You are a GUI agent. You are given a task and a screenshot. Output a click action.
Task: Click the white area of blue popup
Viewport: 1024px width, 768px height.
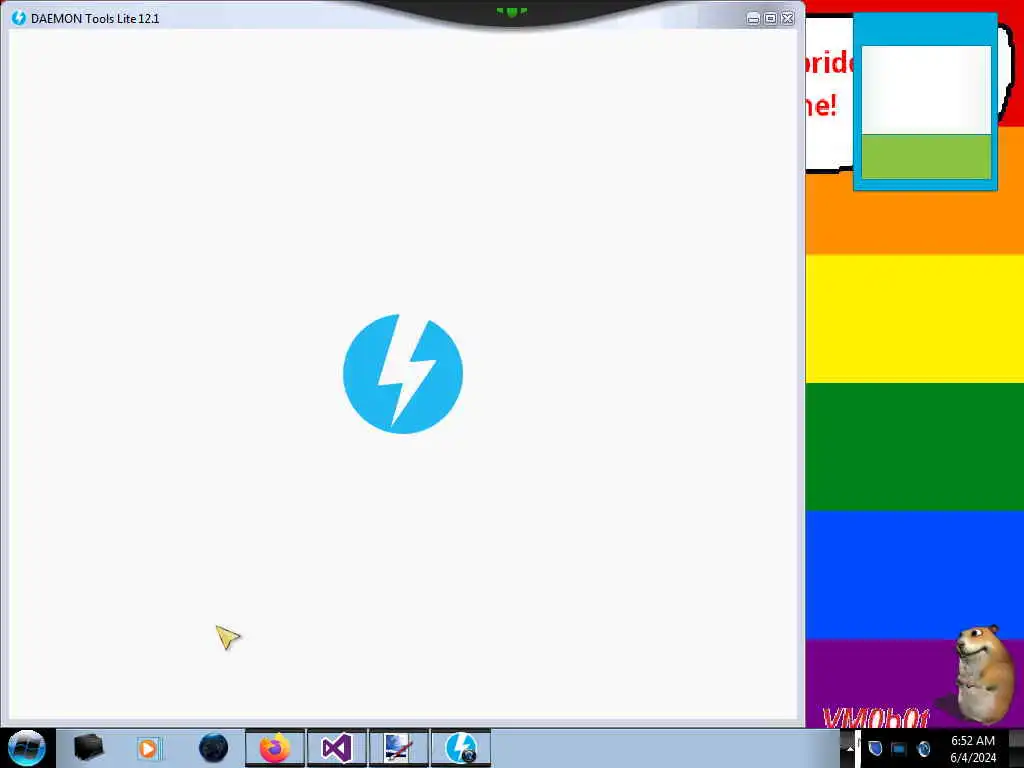(926, 90)
